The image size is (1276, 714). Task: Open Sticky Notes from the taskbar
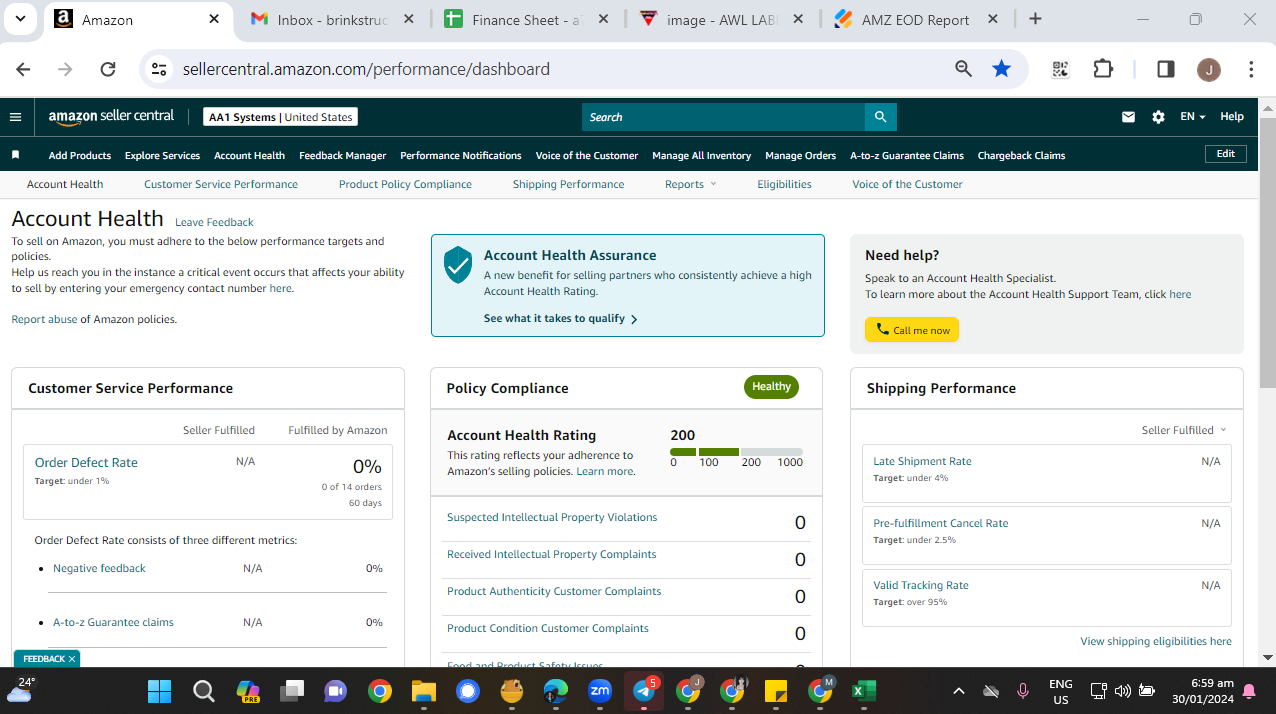point(776,691)
